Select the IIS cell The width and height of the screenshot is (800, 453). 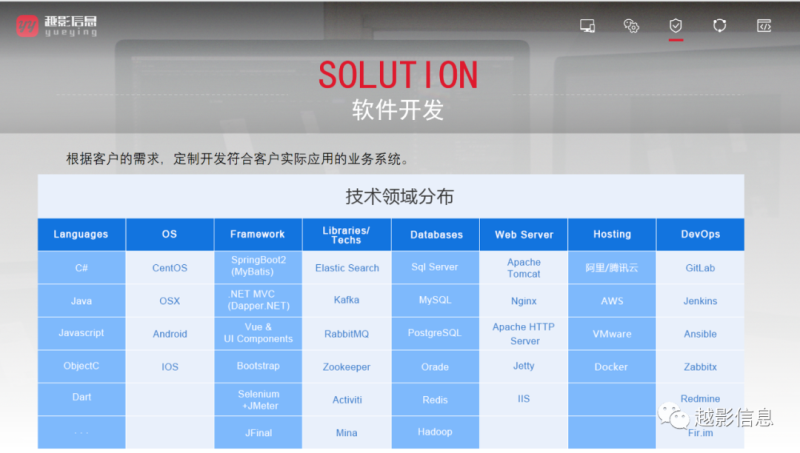pos(523,398)
